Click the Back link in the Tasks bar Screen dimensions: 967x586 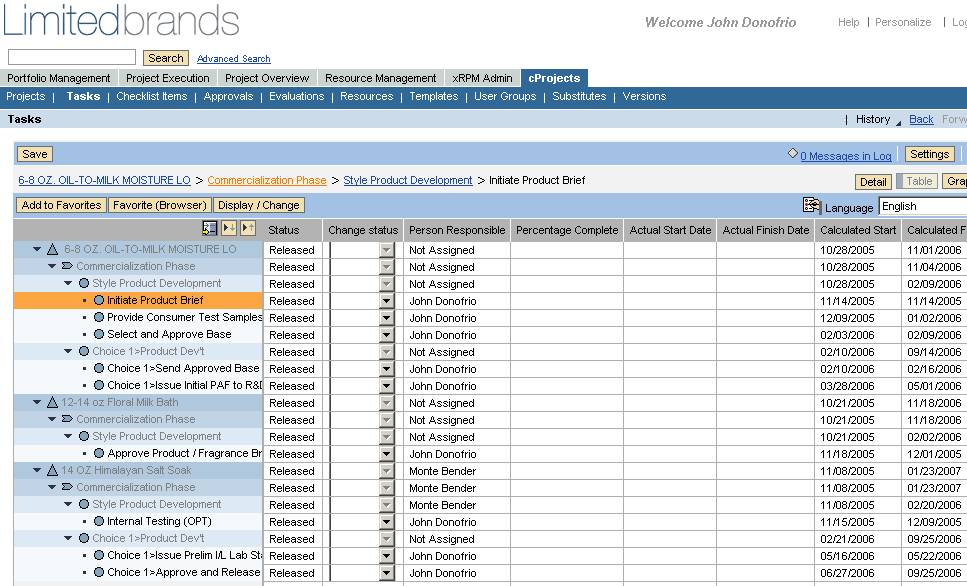pyautogui.click(x=921, y=119)
